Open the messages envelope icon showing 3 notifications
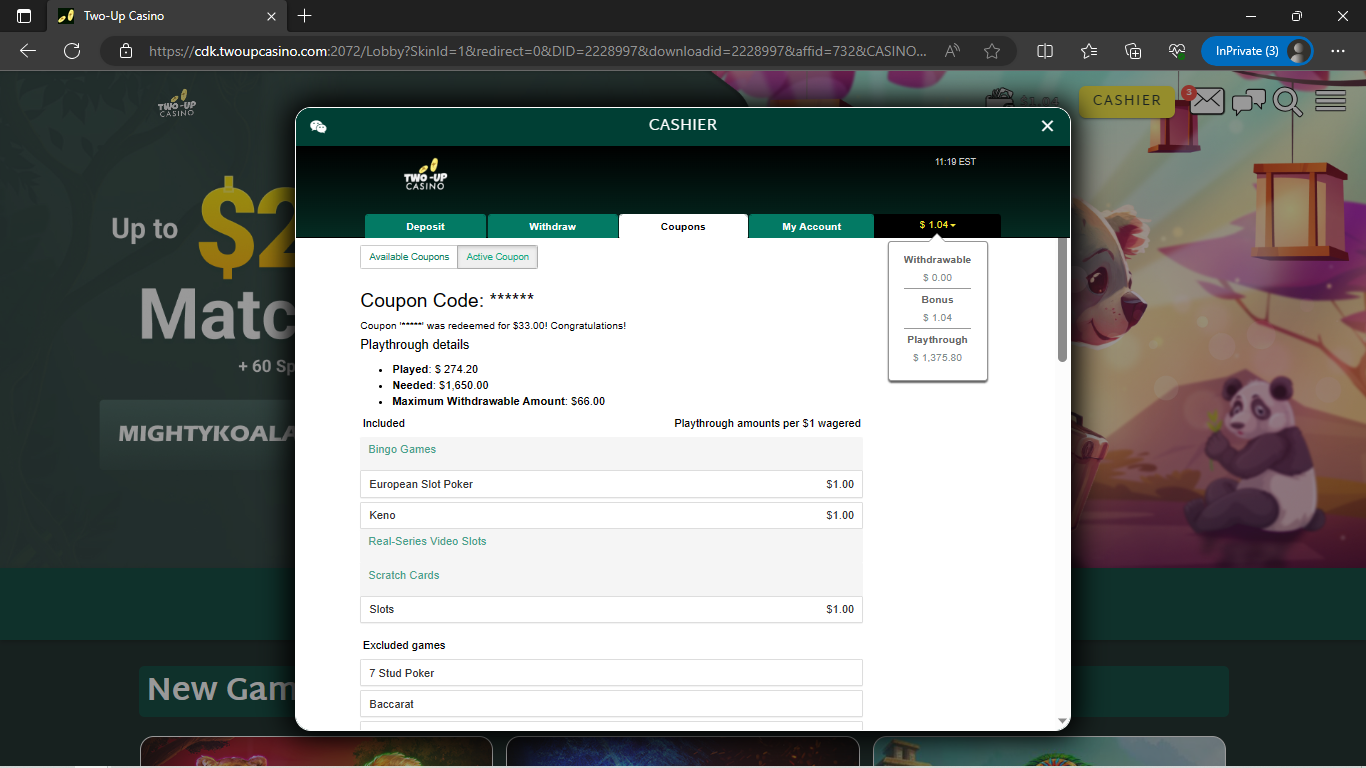This screenshot has width=1366, height=768. (x=1208, y=101)
